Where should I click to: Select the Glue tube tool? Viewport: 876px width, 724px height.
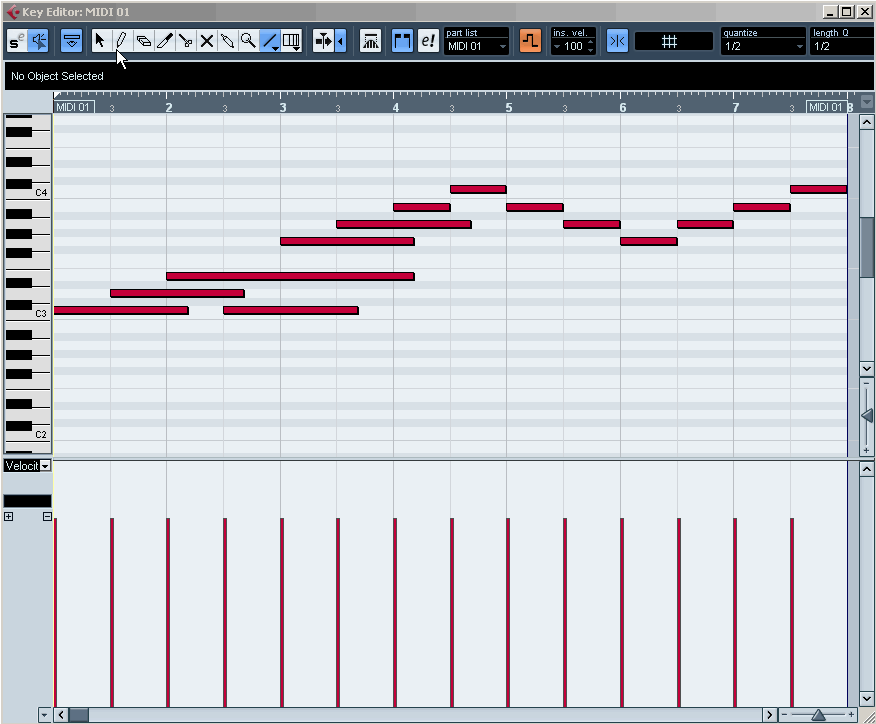coord(227,41)
